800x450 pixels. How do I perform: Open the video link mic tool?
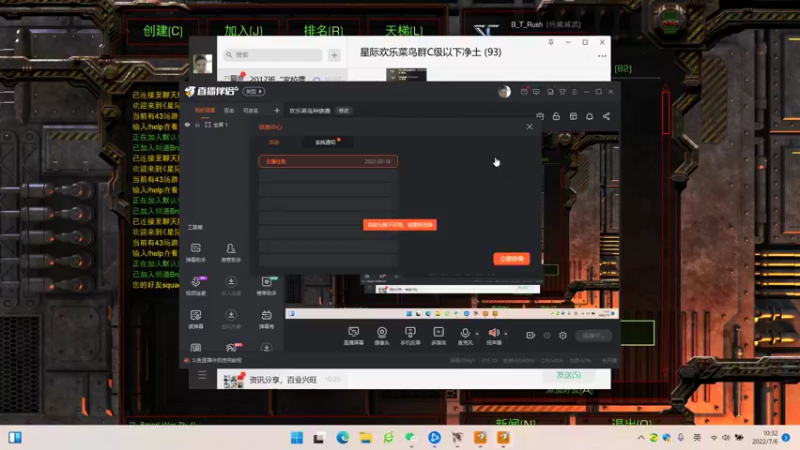(x=196, y=286)
